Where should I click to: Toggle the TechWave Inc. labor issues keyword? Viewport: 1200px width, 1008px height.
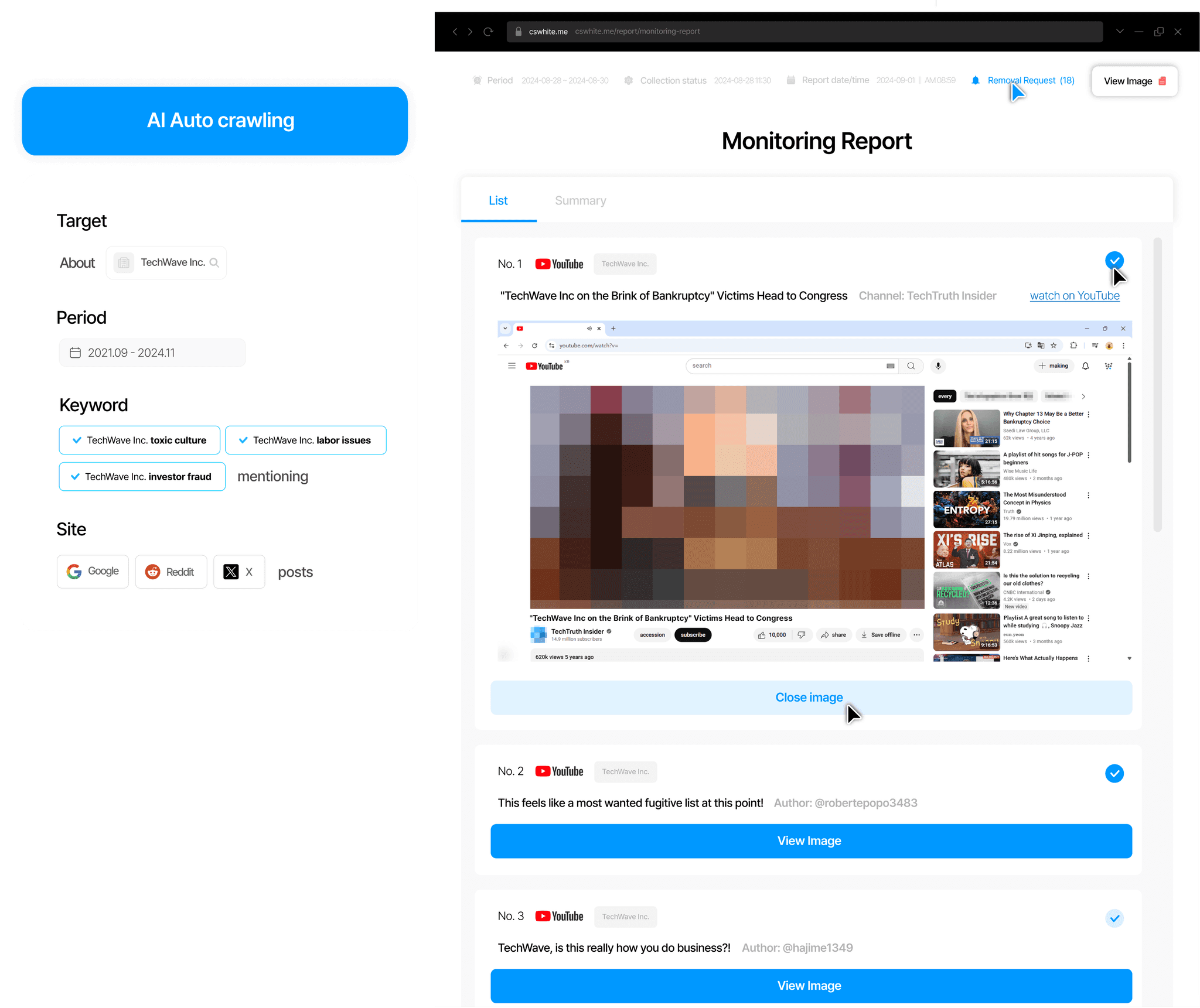(x=305, y=440)
